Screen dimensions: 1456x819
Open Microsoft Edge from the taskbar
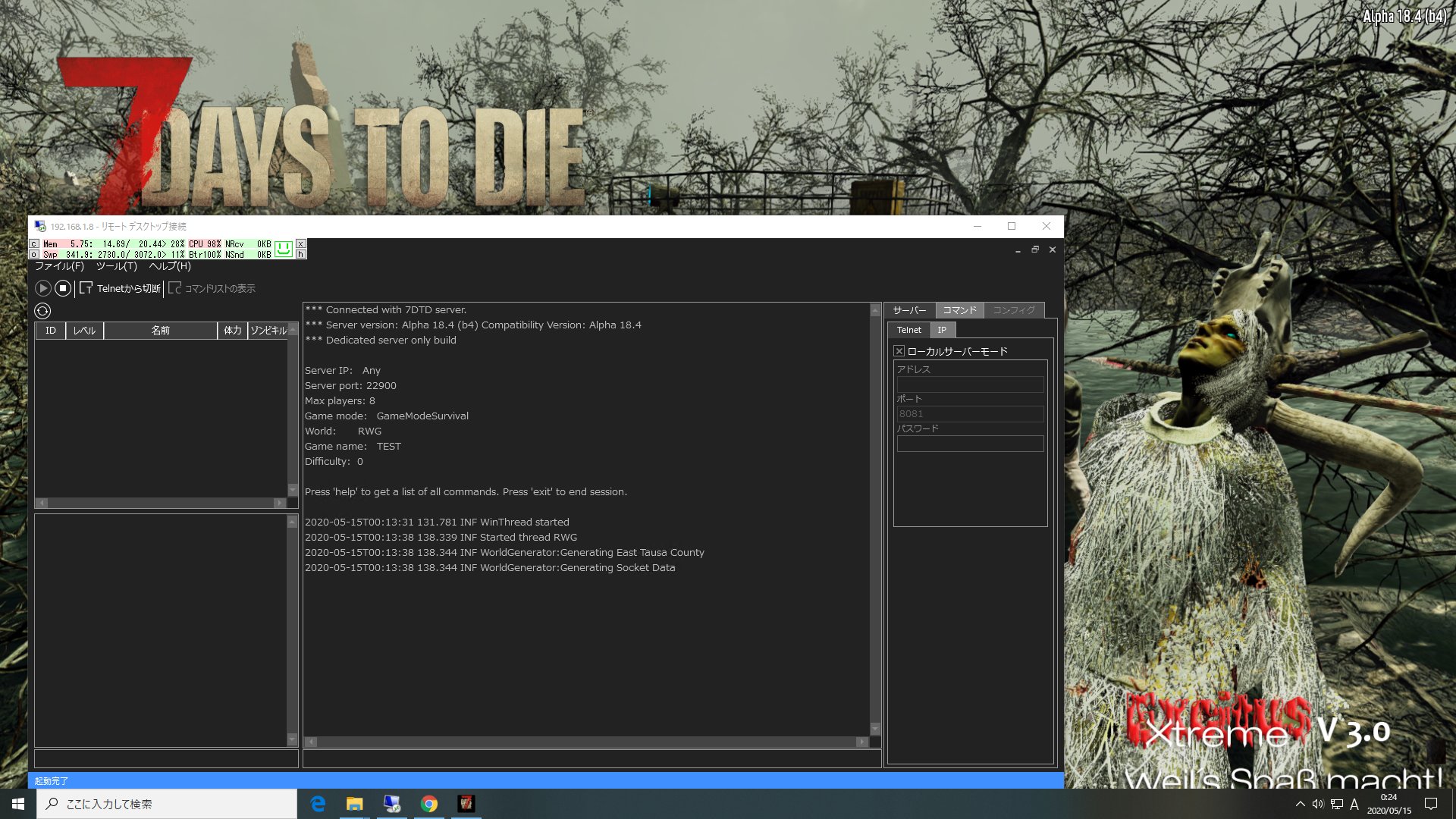[x=318, y=804]
